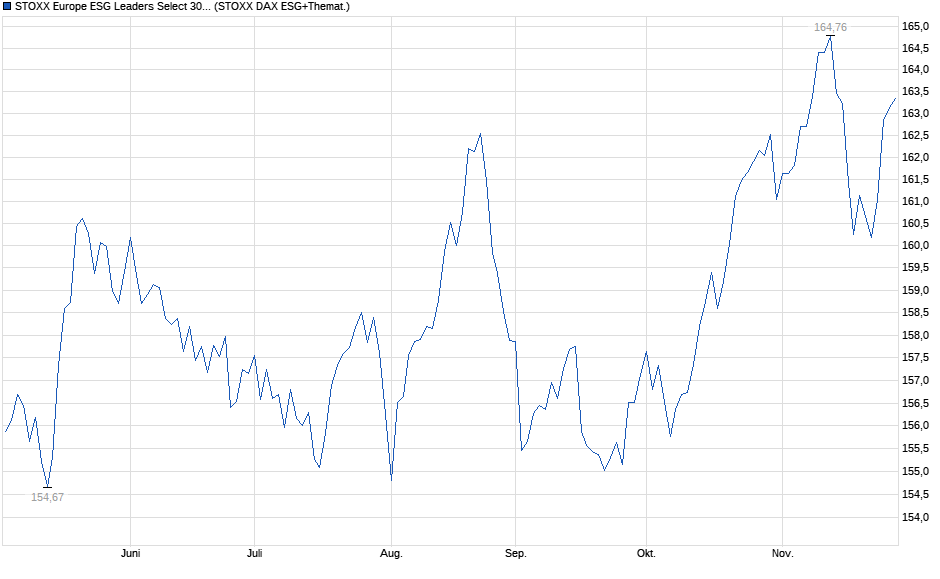Click the Juli axis label
940x579 pixels.
(253, 551)
